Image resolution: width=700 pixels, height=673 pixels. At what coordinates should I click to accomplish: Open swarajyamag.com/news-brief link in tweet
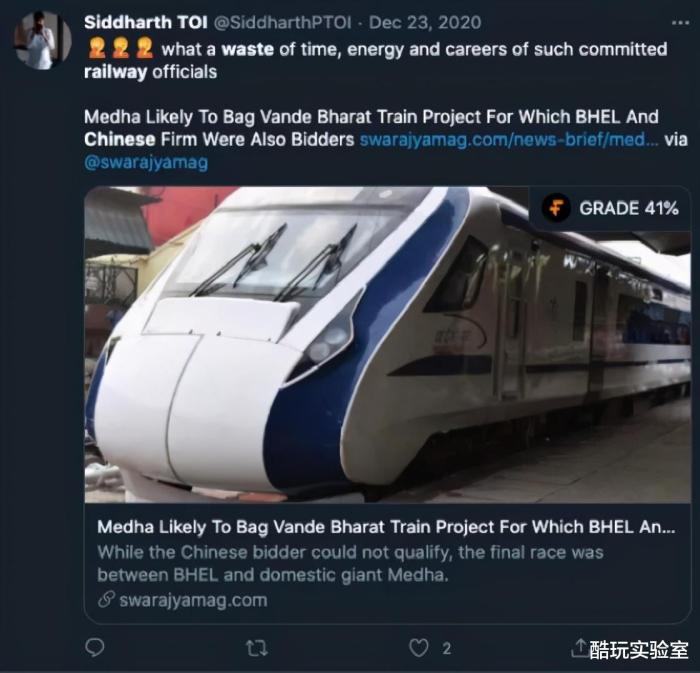coord(508,140)
